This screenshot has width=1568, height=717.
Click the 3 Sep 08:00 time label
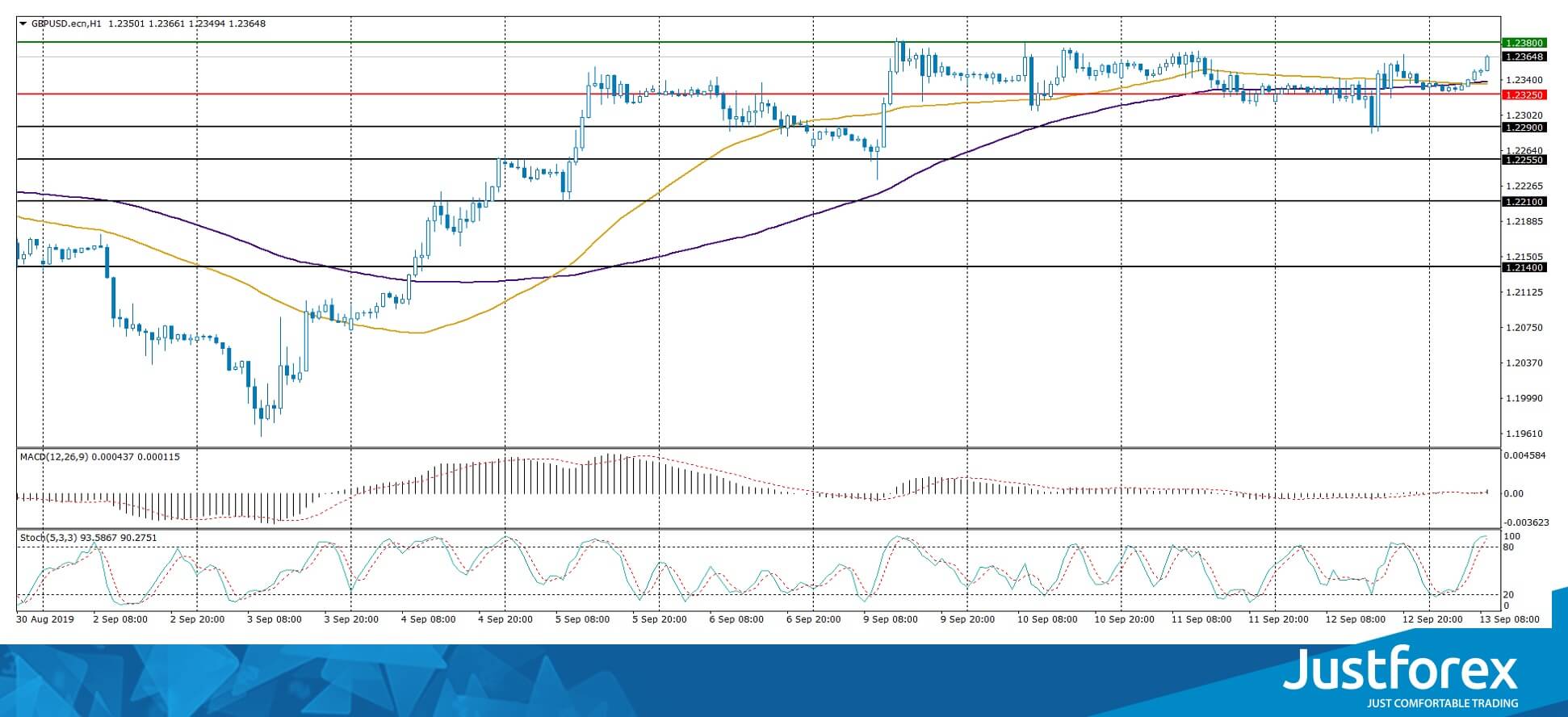pos(275,620)
